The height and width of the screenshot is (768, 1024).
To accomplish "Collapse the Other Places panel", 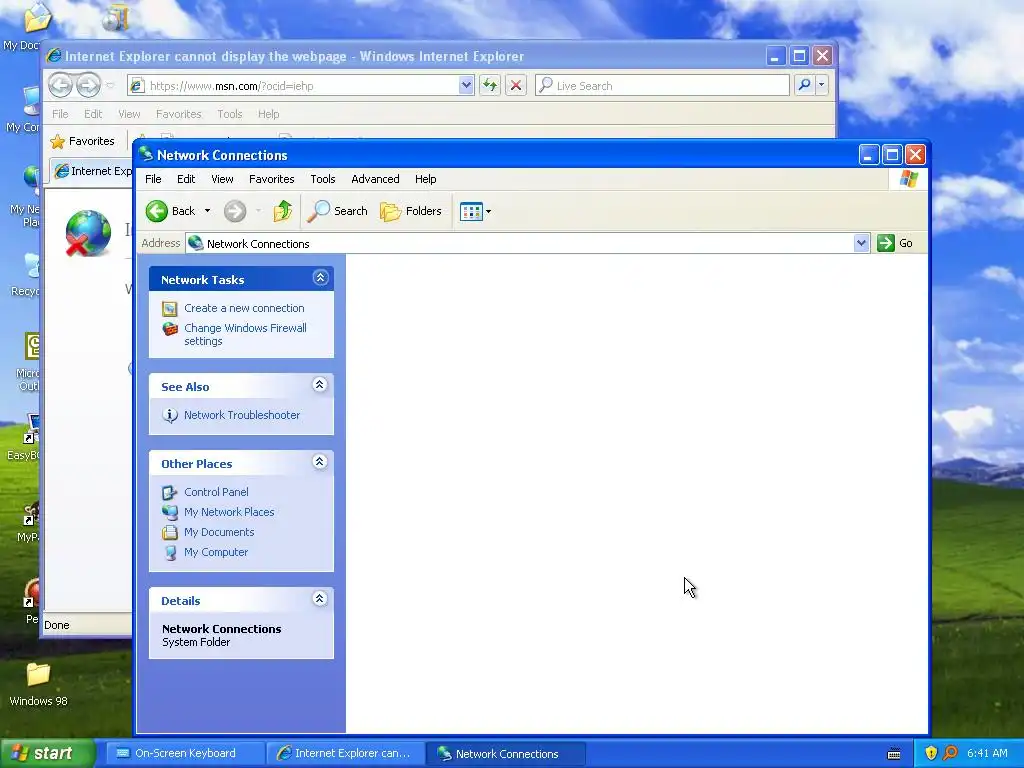I will tap(319, 462).
